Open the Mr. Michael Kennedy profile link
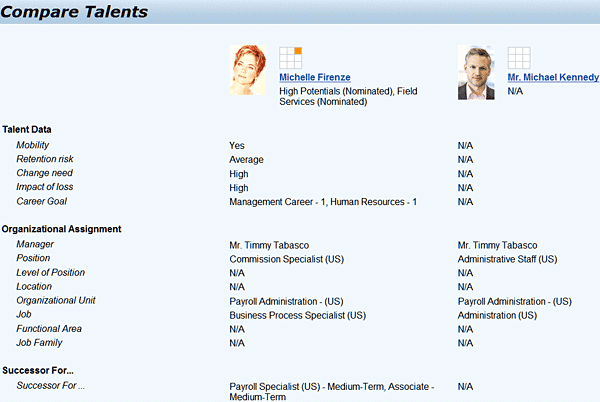Image resolution: width=600 pixels, height=402 pixels. point(553,77)
